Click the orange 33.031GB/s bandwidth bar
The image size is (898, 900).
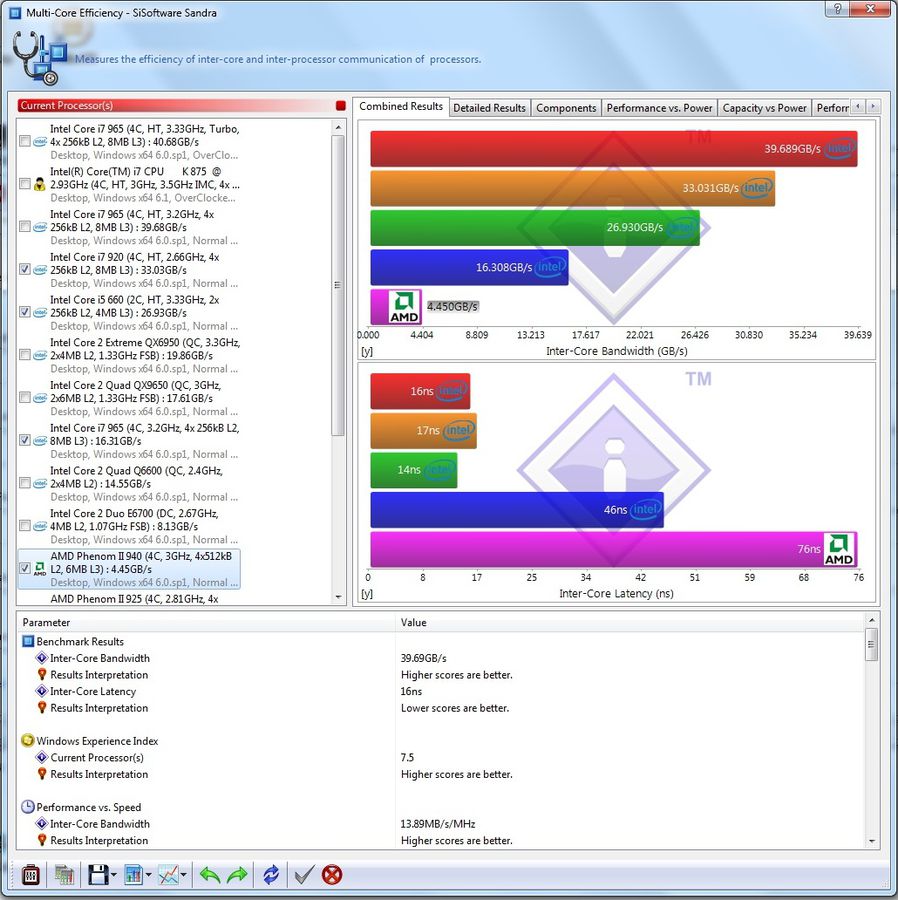click(x=572, y=188)
